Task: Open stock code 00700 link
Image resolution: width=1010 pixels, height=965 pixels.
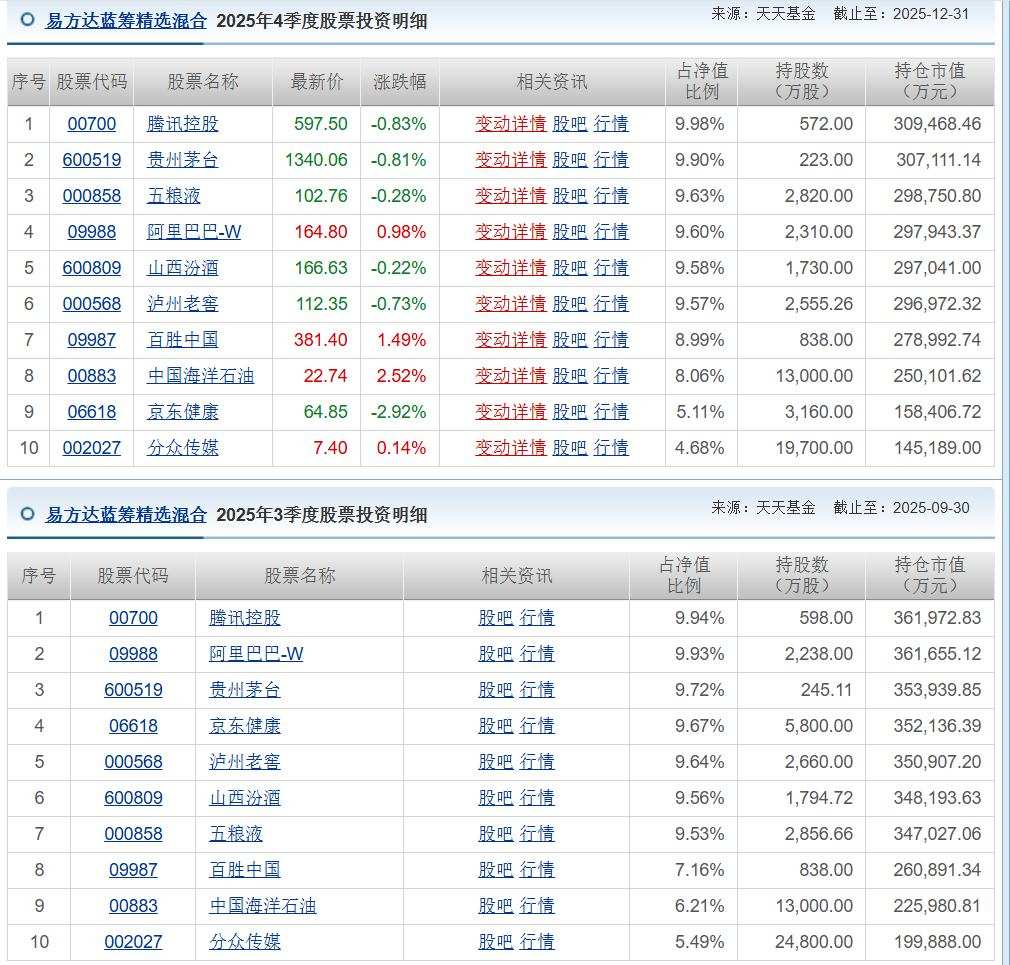Action: (91, 124)
